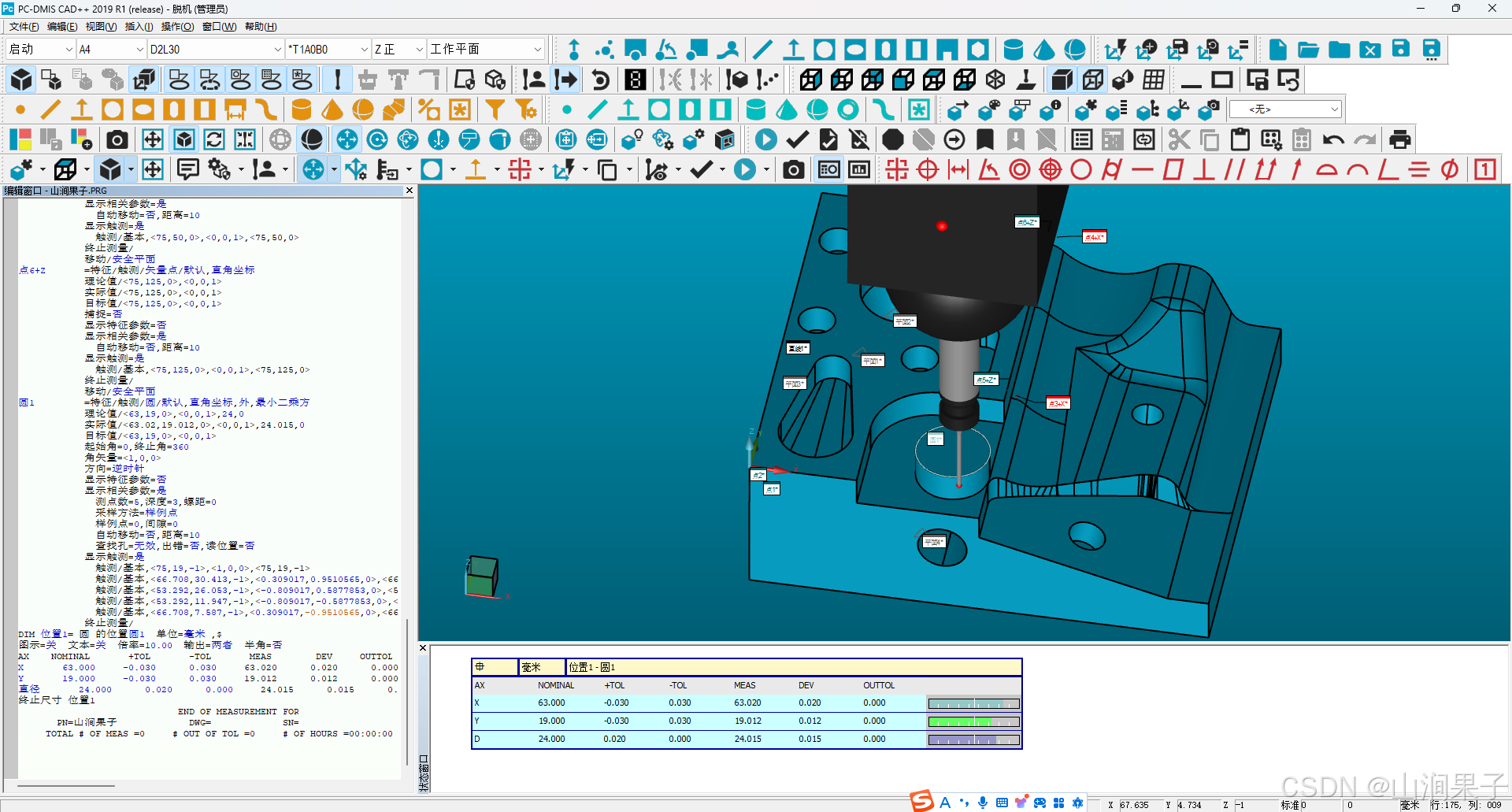This screenshot has height=812, width=1512.
Task: Close the 编辑窗口 panel
Action: (409, 191)
